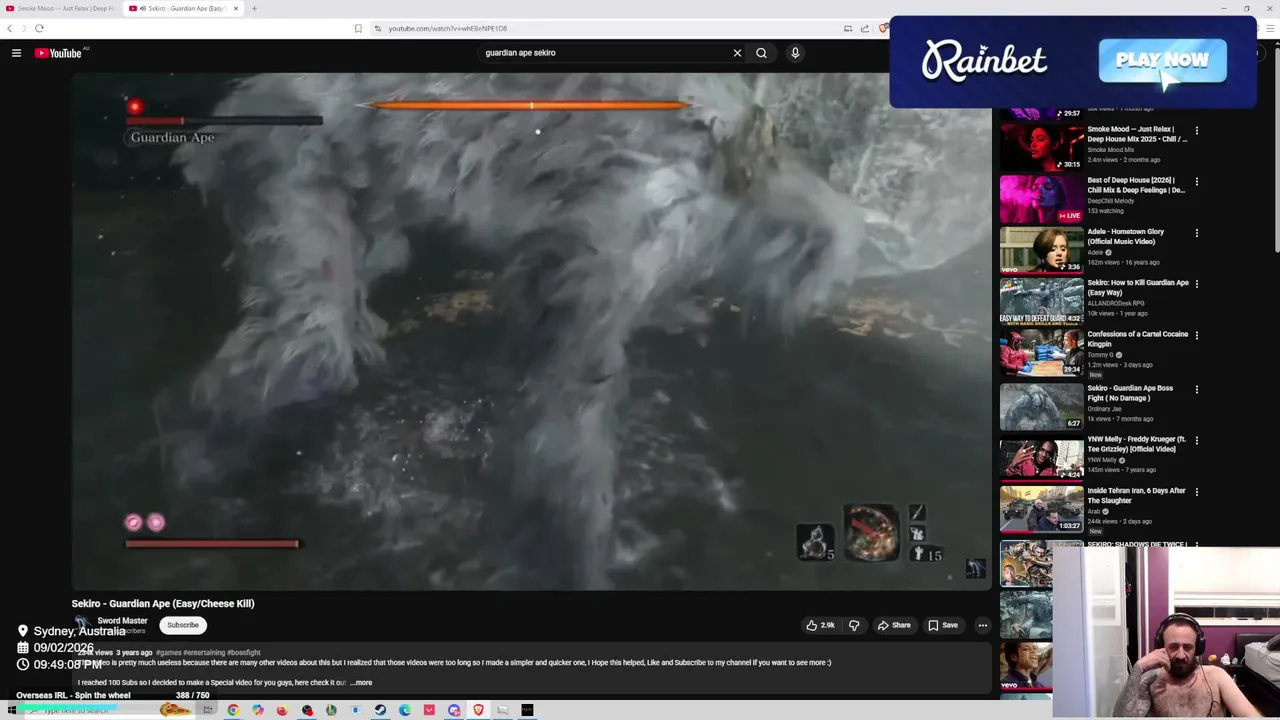Like the video with thumbs up
The height and width of the screenshot is (720, 1280).
(x=821, y=625)
